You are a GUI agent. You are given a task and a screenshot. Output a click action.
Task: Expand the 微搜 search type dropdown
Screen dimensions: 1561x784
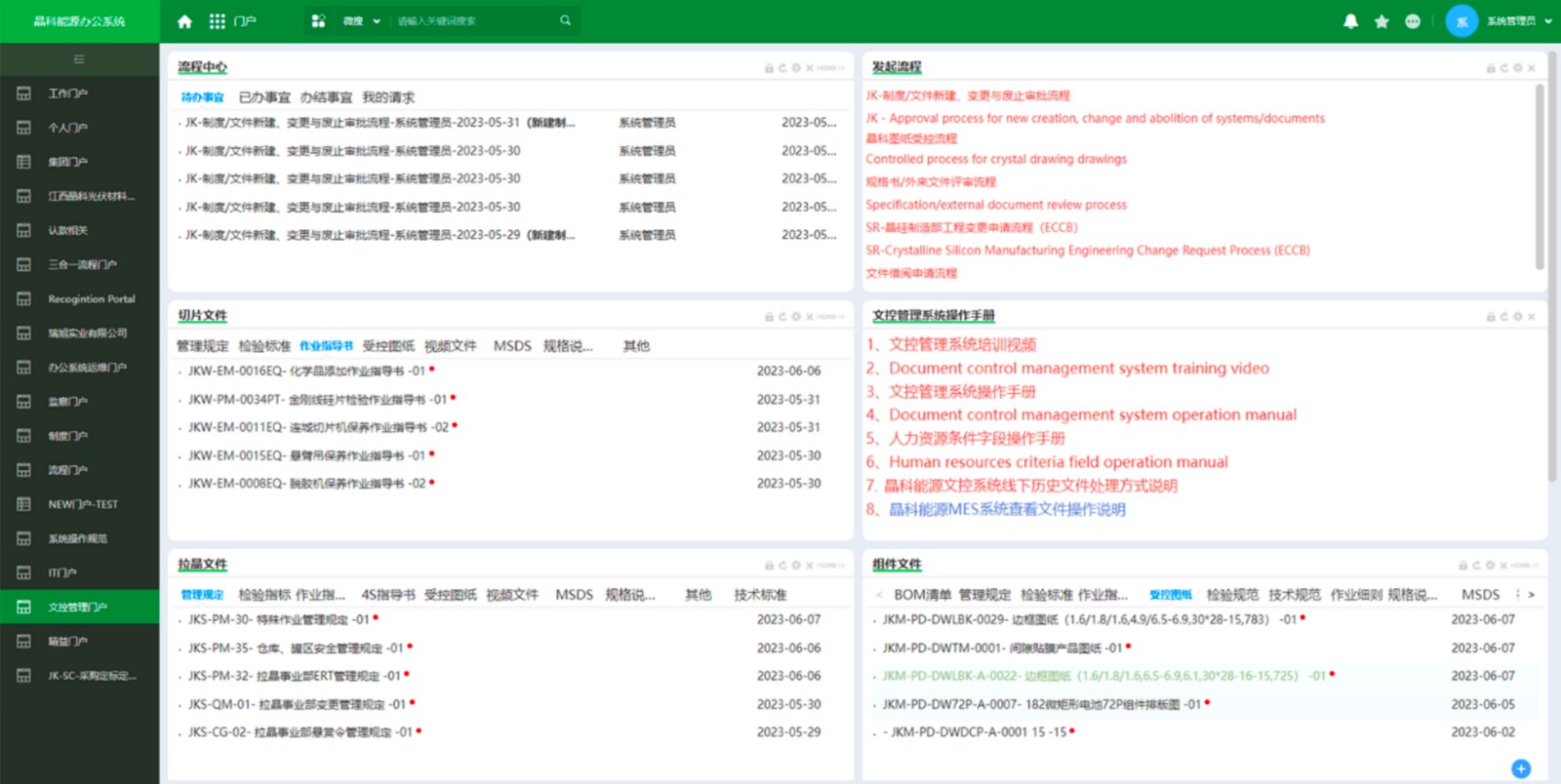click(361, 20)
